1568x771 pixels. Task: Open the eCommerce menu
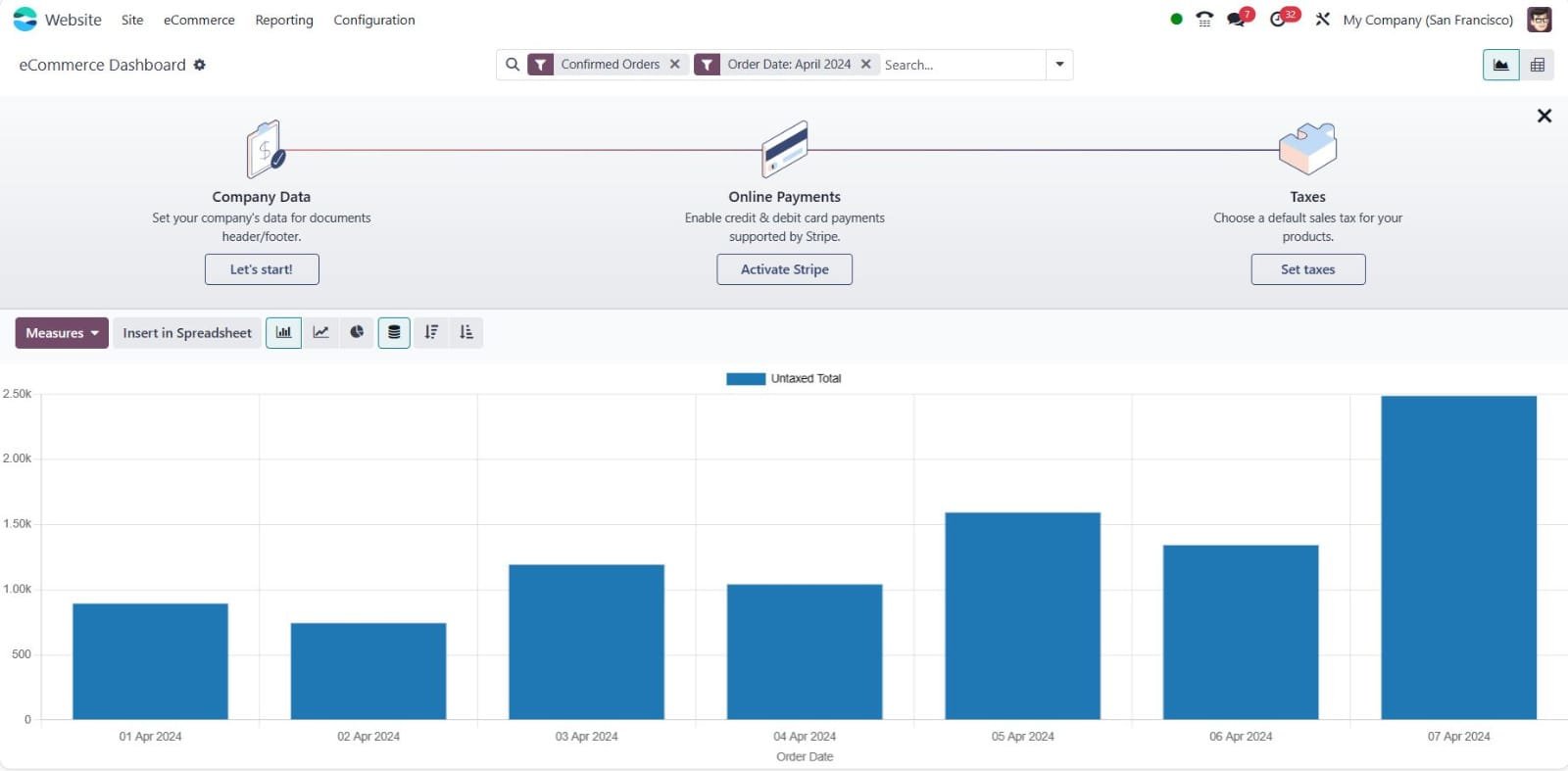pyautogui.click(x=199, y=20)
